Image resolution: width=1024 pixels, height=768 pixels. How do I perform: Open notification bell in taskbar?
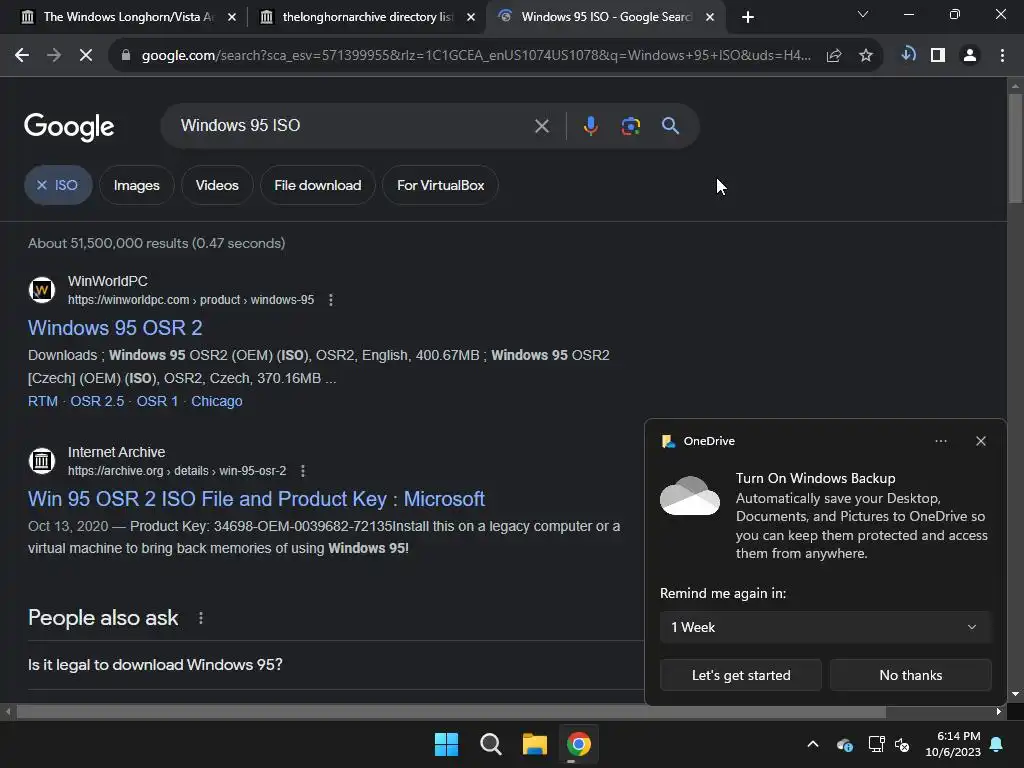(x=996, y=744)
